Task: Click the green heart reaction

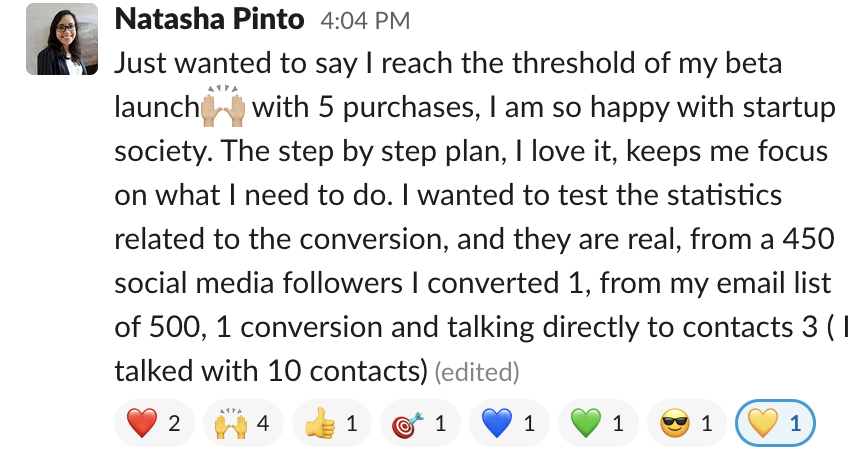Action: pos(598,423)
